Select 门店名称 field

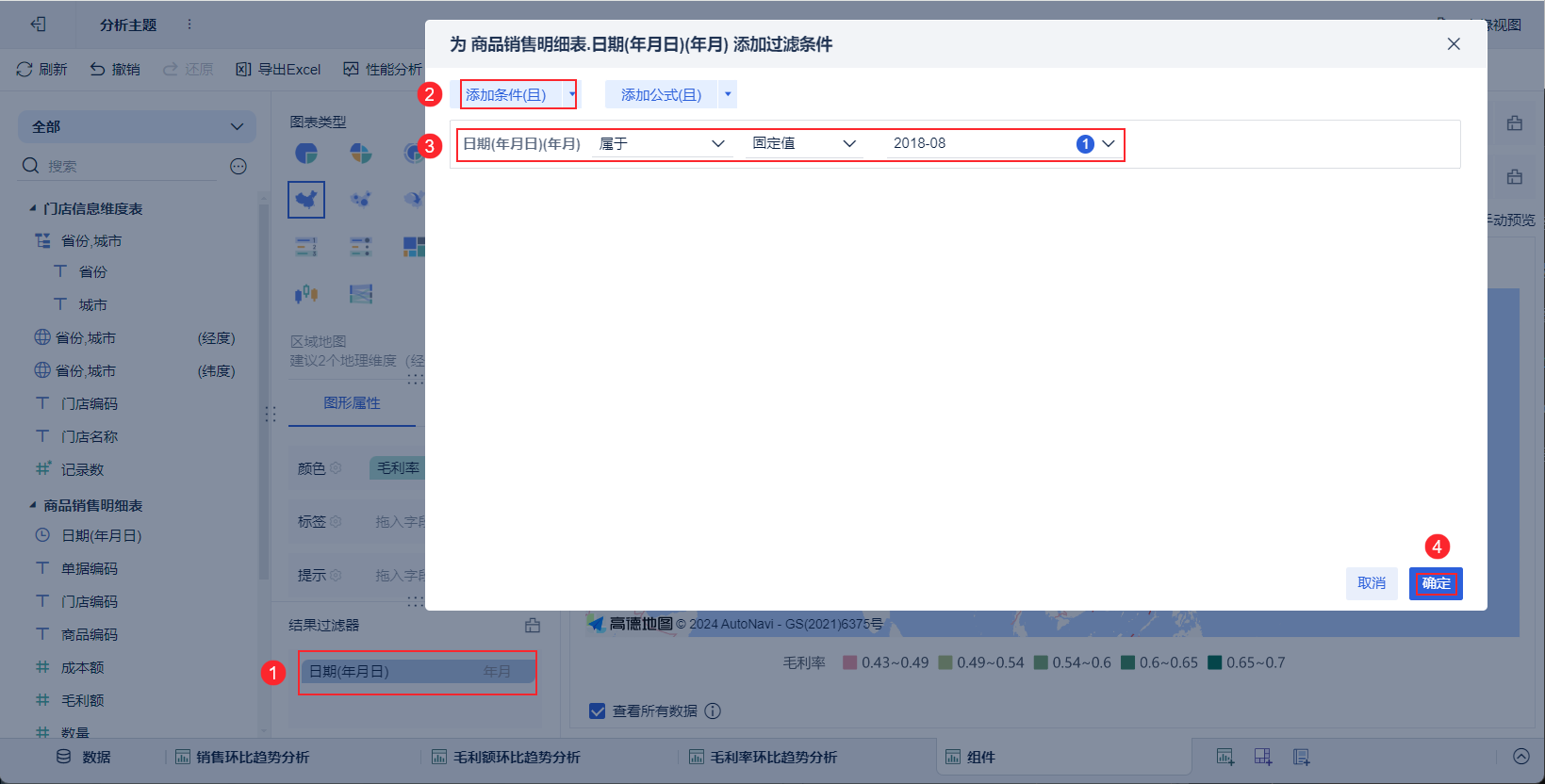[x=90, y=436]
